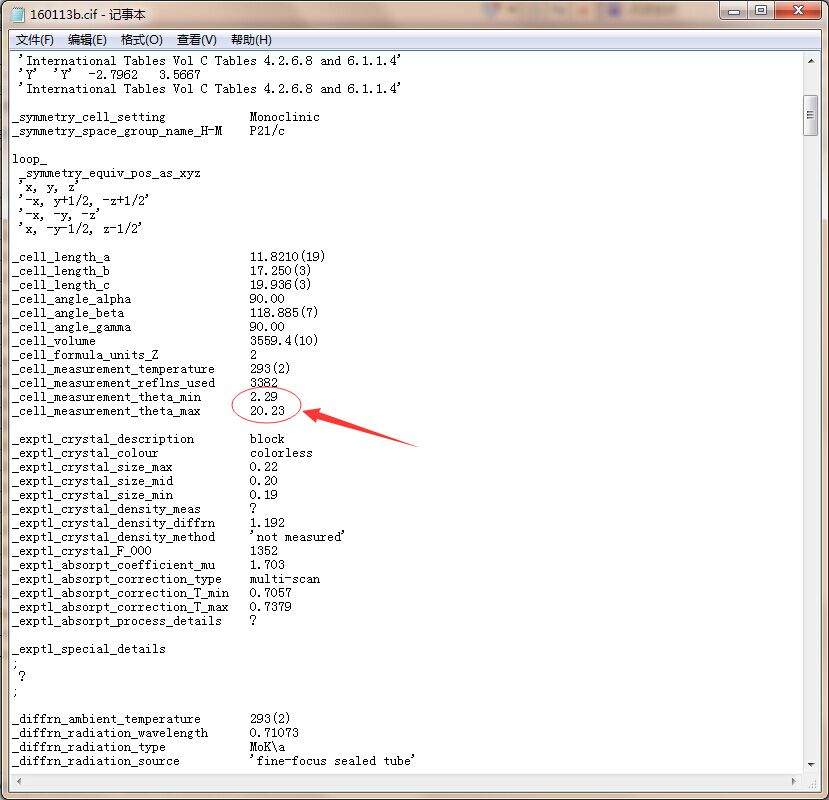Click the text '_symmetry_cell_setting'

coord(89,117)
